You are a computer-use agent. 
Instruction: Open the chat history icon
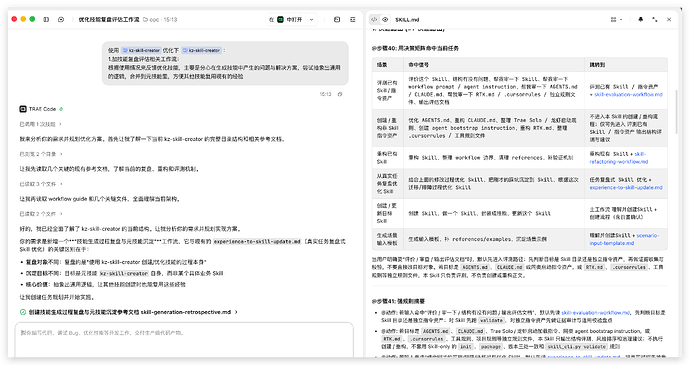coord(61,19)
